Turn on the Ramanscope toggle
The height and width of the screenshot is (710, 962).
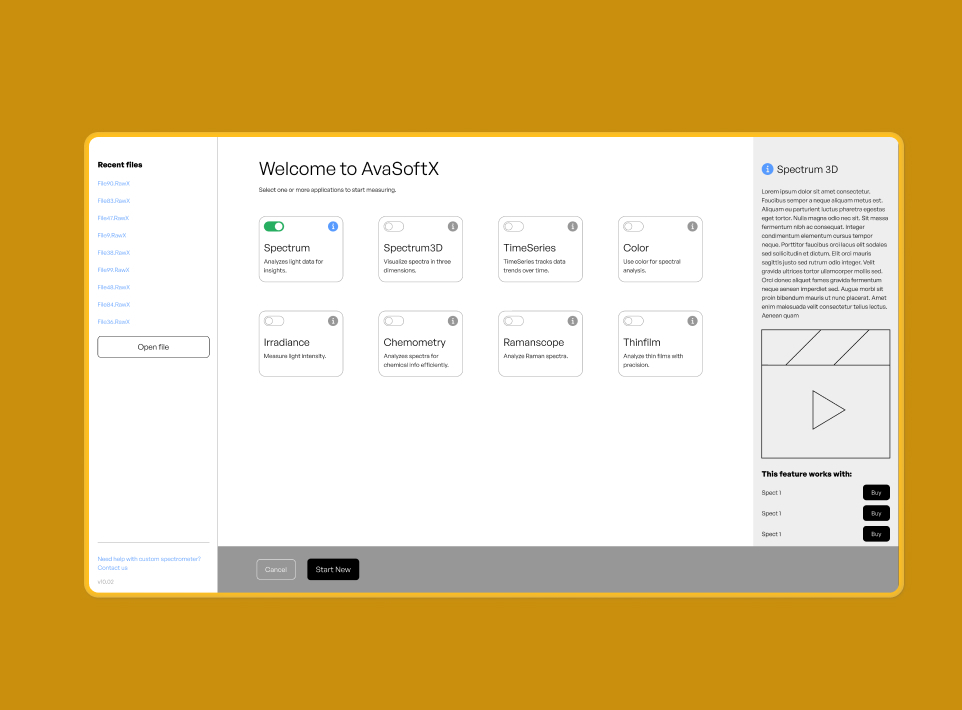pos(513,321)
